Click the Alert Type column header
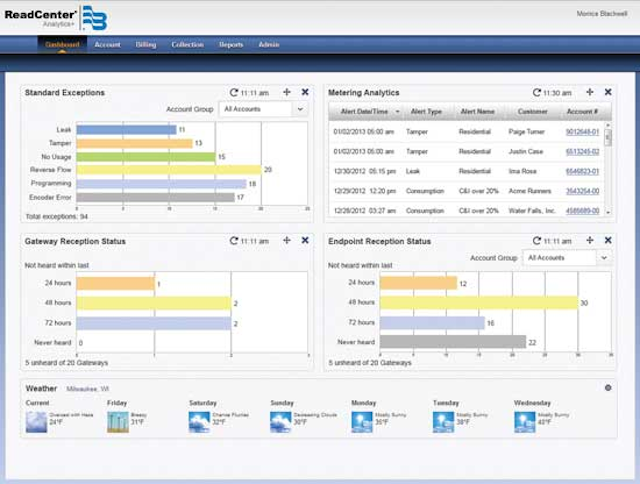Screen dimensions: 640x484 tap(426, 111)
